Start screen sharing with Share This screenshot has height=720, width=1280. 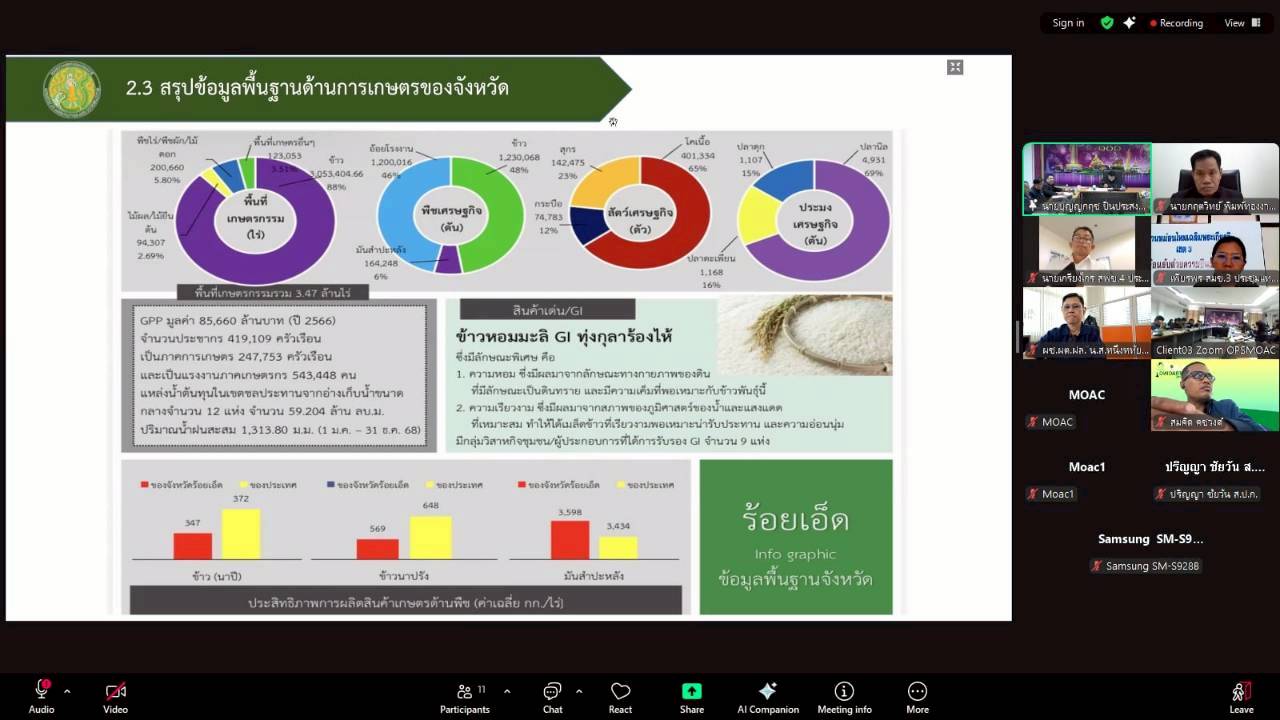(691, 697)
